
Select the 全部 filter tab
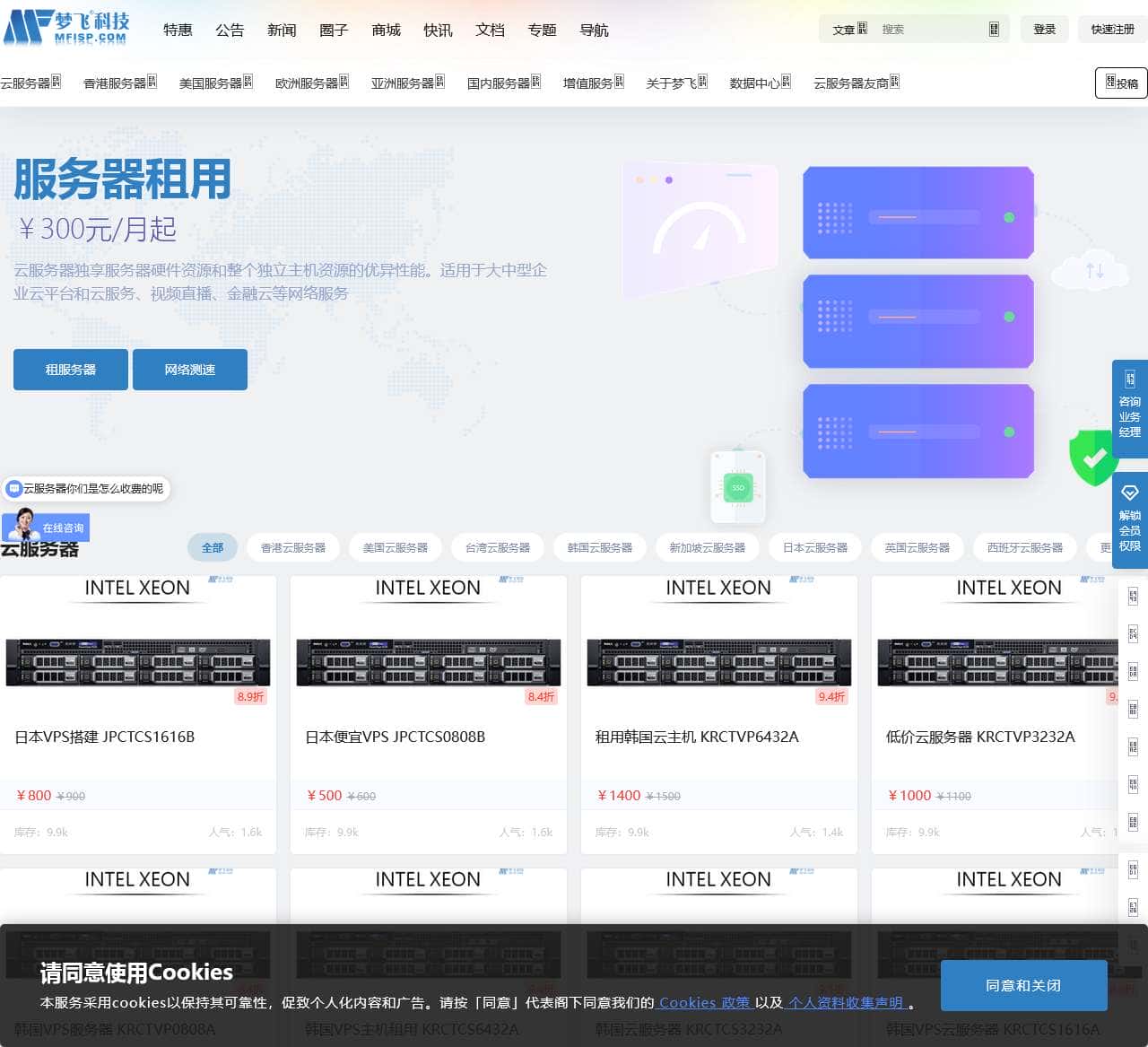(213, 547)
